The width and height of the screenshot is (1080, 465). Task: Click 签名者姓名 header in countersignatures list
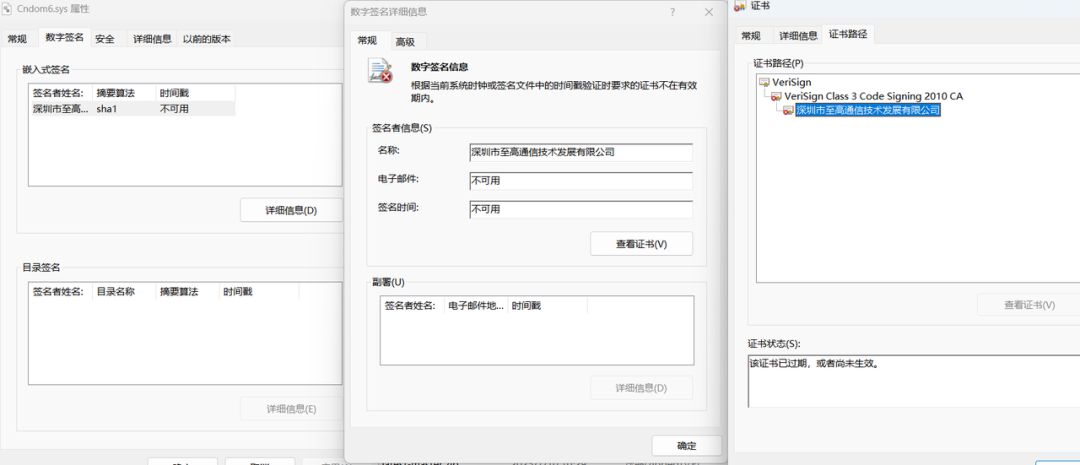[412, 305]
